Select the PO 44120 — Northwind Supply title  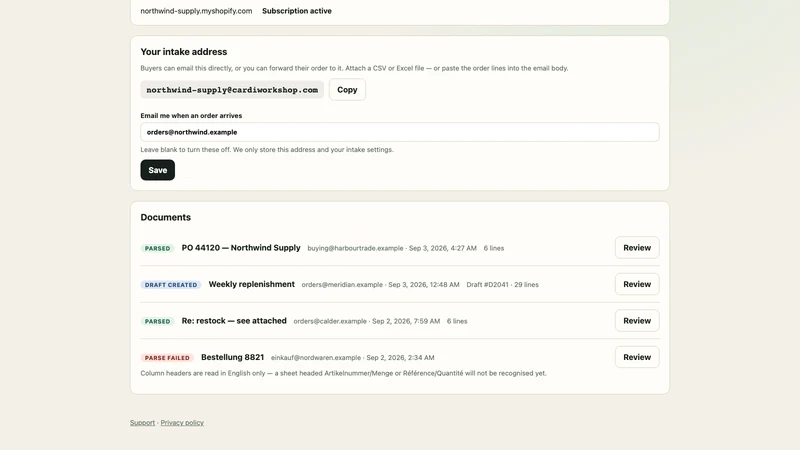coord(241,248)
